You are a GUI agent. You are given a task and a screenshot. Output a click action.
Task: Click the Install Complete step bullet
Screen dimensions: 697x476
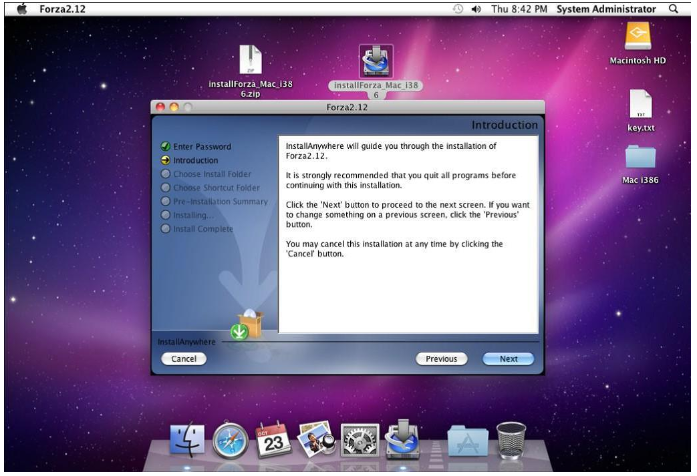tap(165, 229)
